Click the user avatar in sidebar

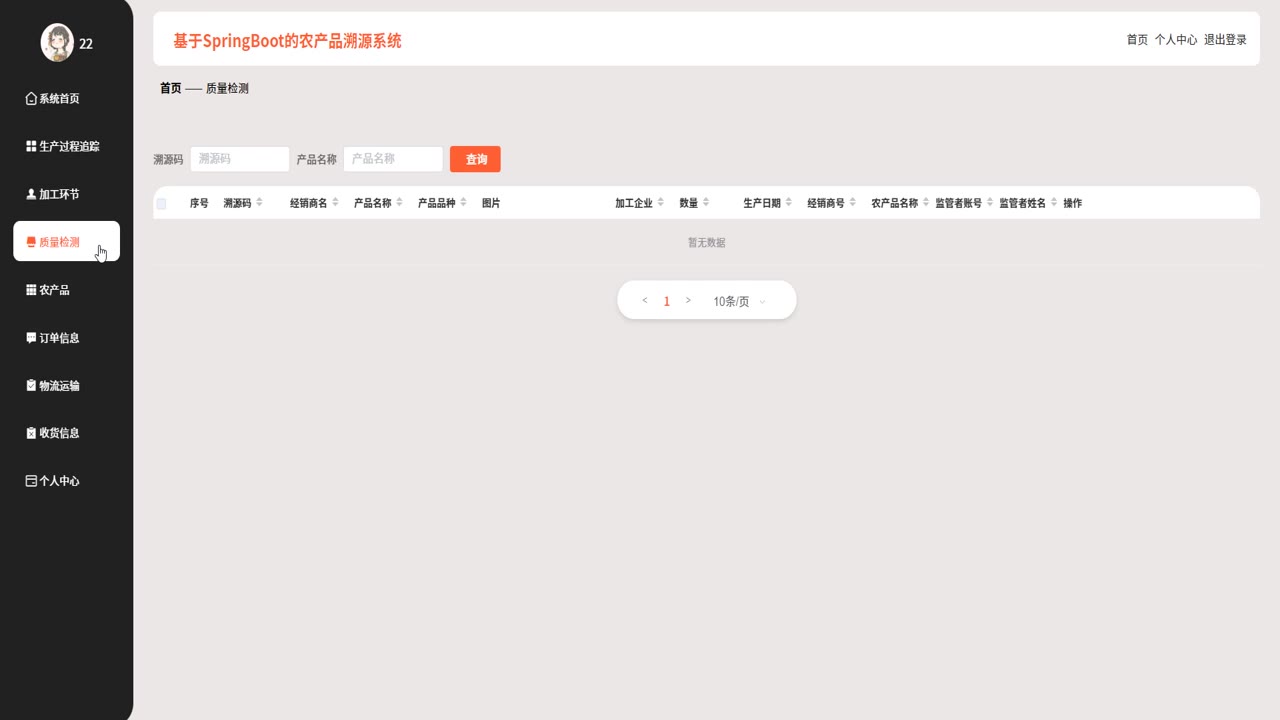point(57,42)
